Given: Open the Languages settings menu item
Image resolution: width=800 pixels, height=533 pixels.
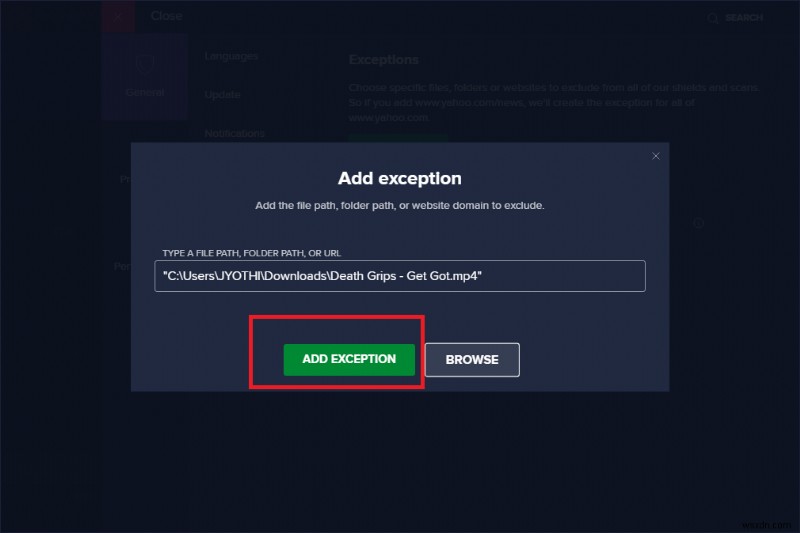Looking at the screenshot, I should pyautogui.click(x=231, y=56).
